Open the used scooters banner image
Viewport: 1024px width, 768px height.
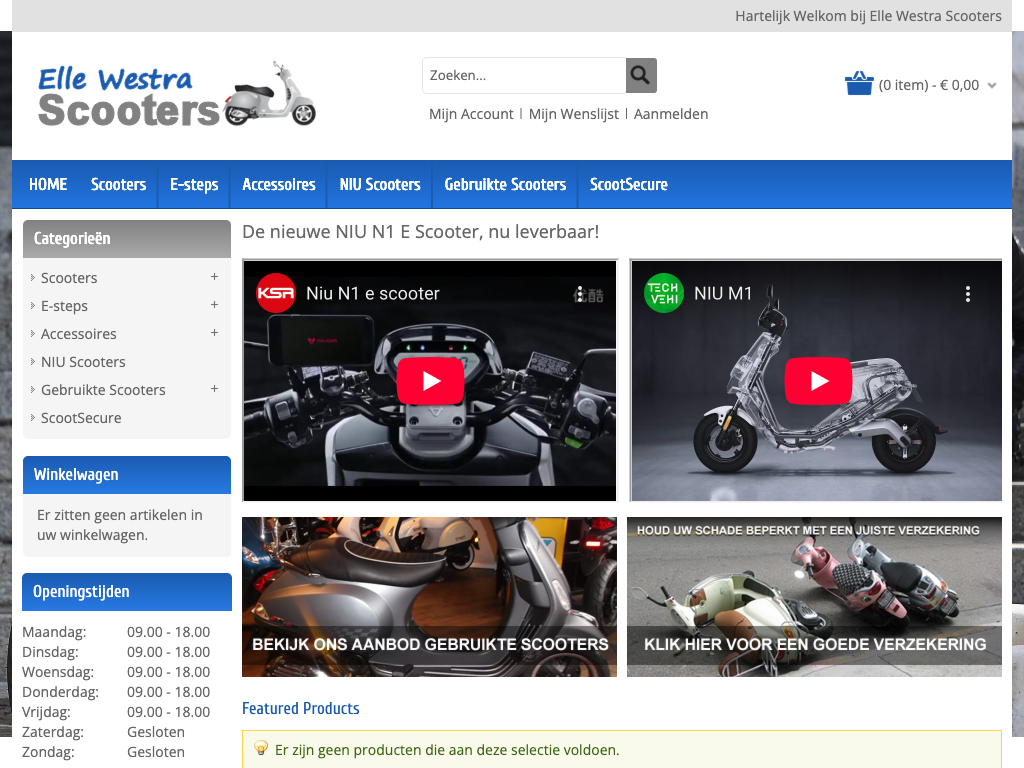point(429,596)
